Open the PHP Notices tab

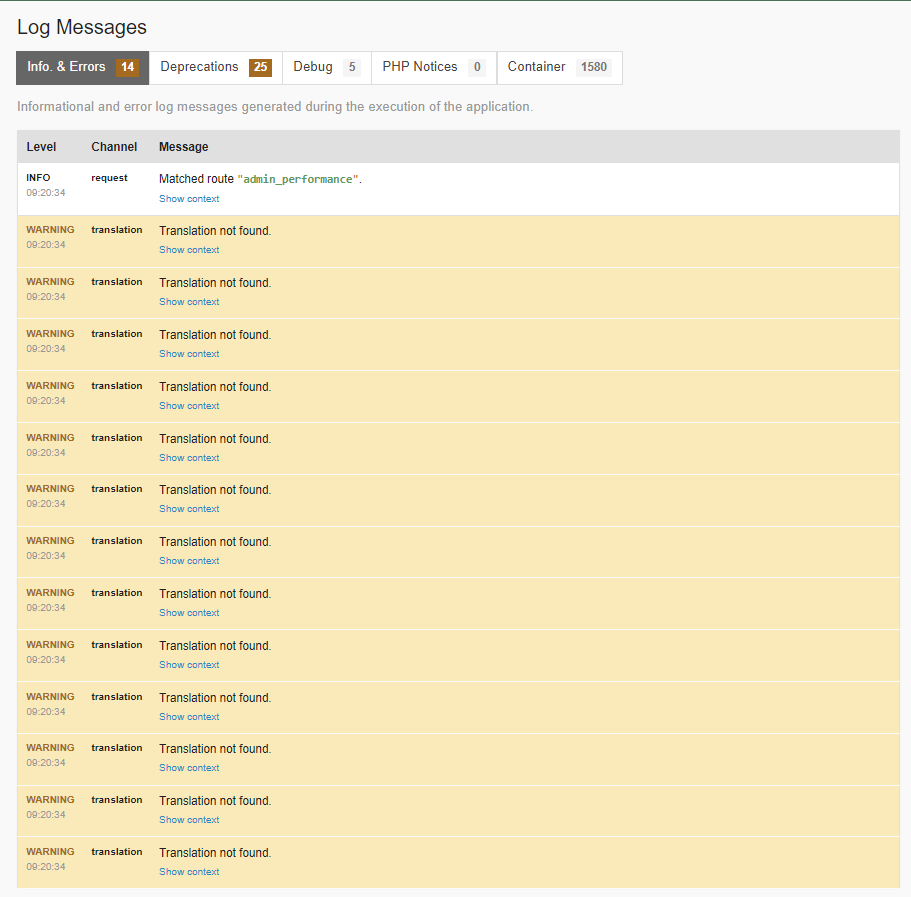(433, 67)
